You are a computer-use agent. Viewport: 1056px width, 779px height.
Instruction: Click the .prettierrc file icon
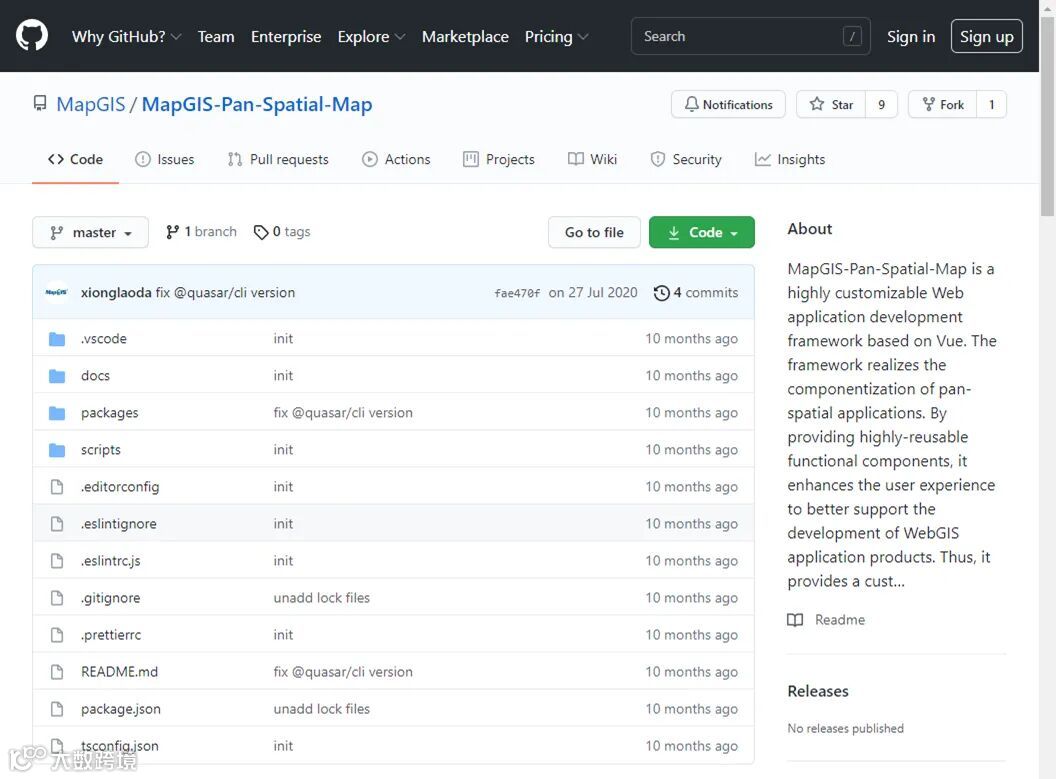click(57, 635)
